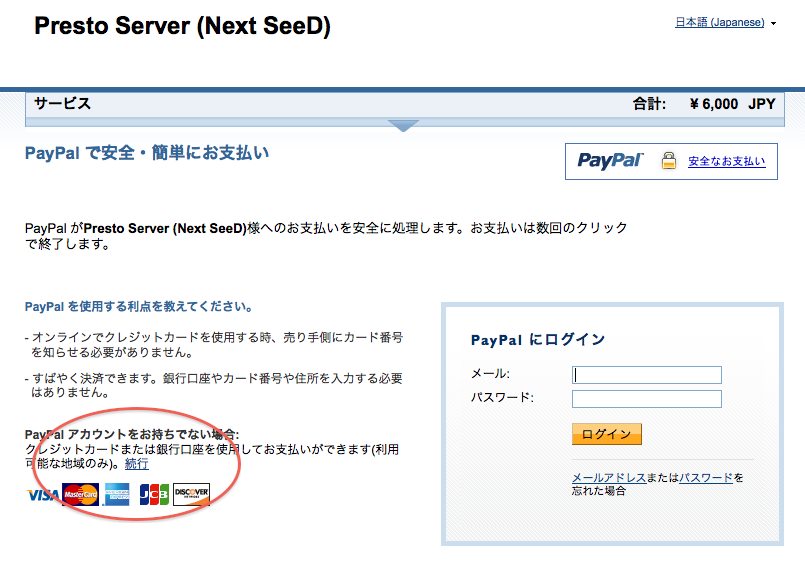Click the Presto Server (Next SeeD) title

pyautogui.click(x=182, y=26)
